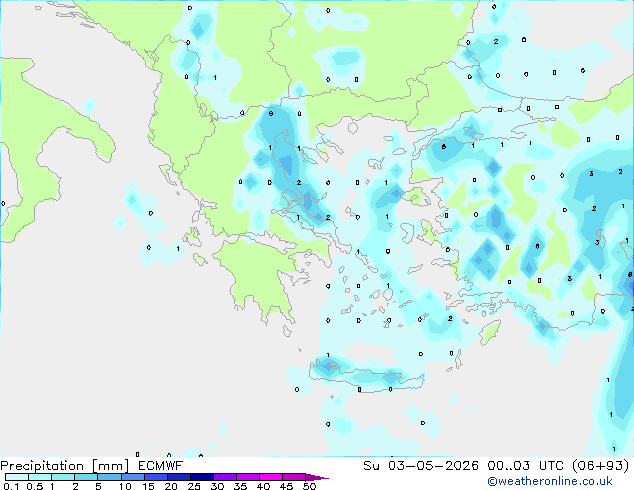
Task: Click the 2–5 mm legend color swatch
Action: (x=86, y=477)
